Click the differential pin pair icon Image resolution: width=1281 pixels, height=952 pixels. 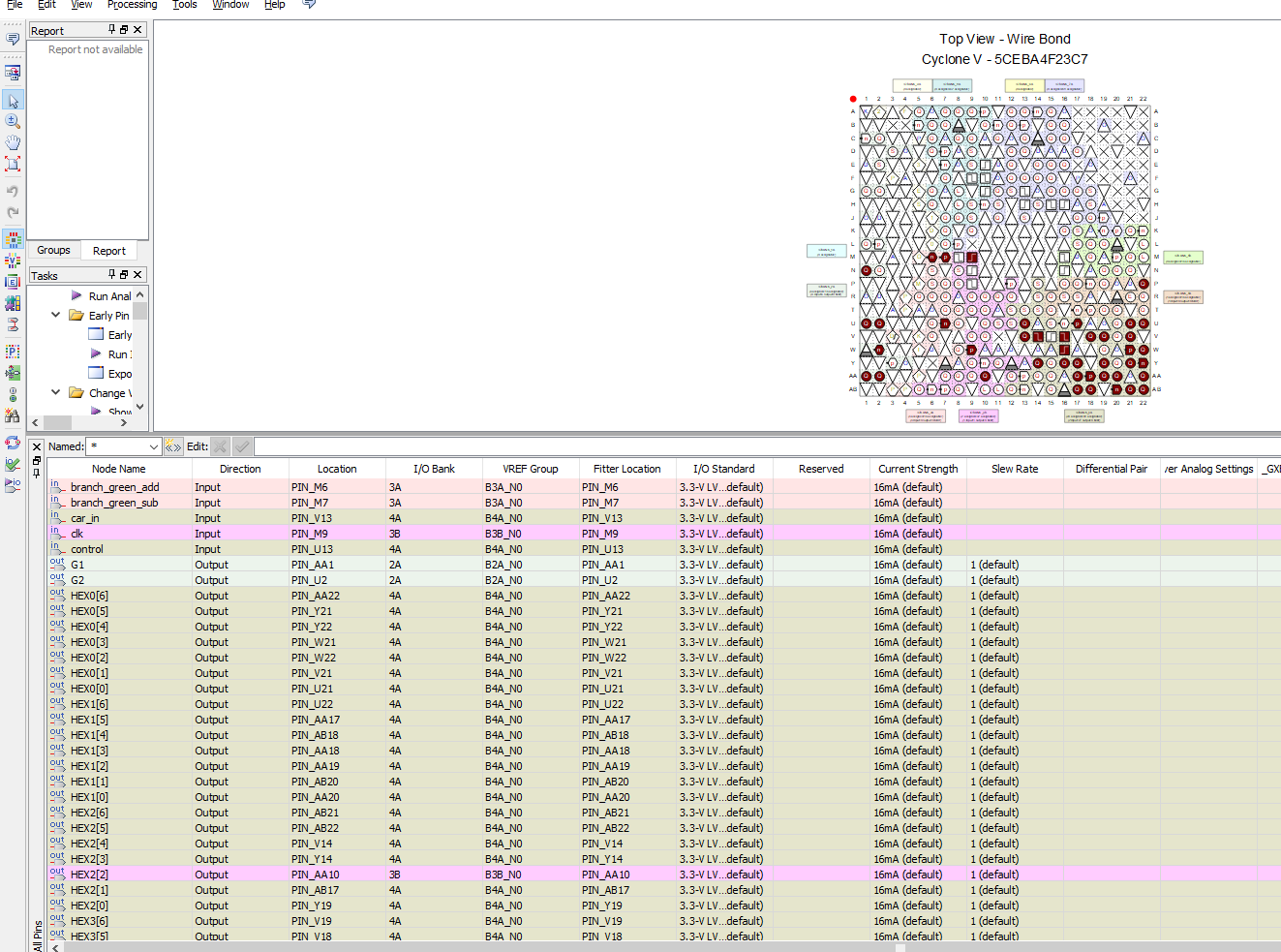point(13,324)
